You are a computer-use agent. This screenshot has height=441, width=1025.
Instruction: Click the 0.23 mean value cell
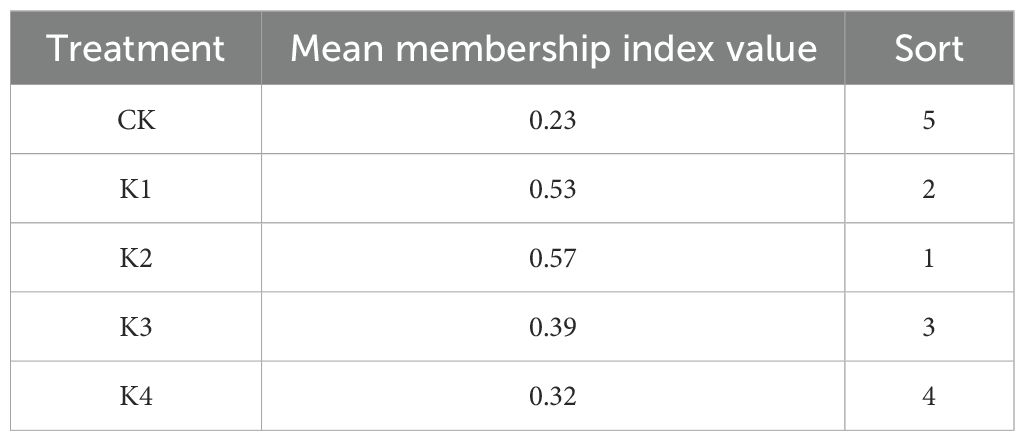(x=555, y=120)
